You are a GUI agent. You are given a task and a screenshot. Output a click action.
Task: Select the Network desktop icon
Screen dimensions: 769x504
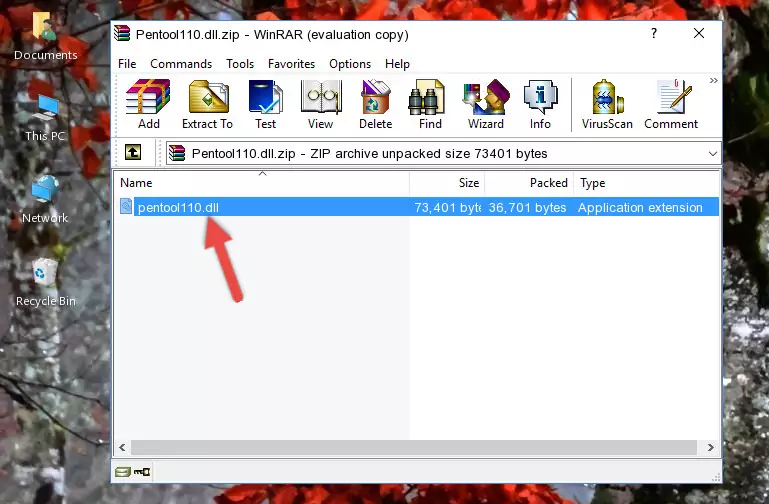tap(45, 199)
